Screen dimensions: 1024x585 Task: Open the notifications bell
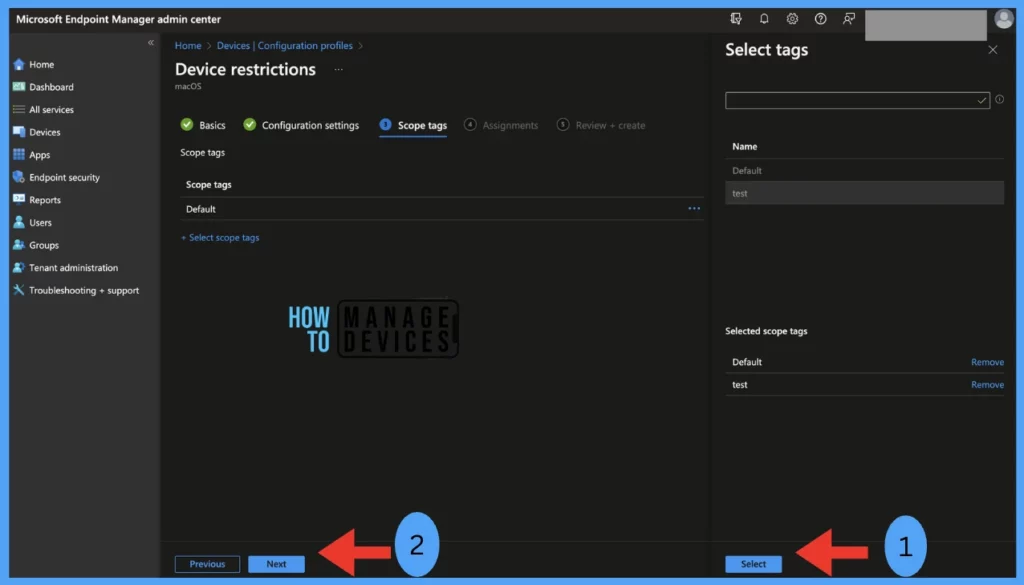pos(764,19)
